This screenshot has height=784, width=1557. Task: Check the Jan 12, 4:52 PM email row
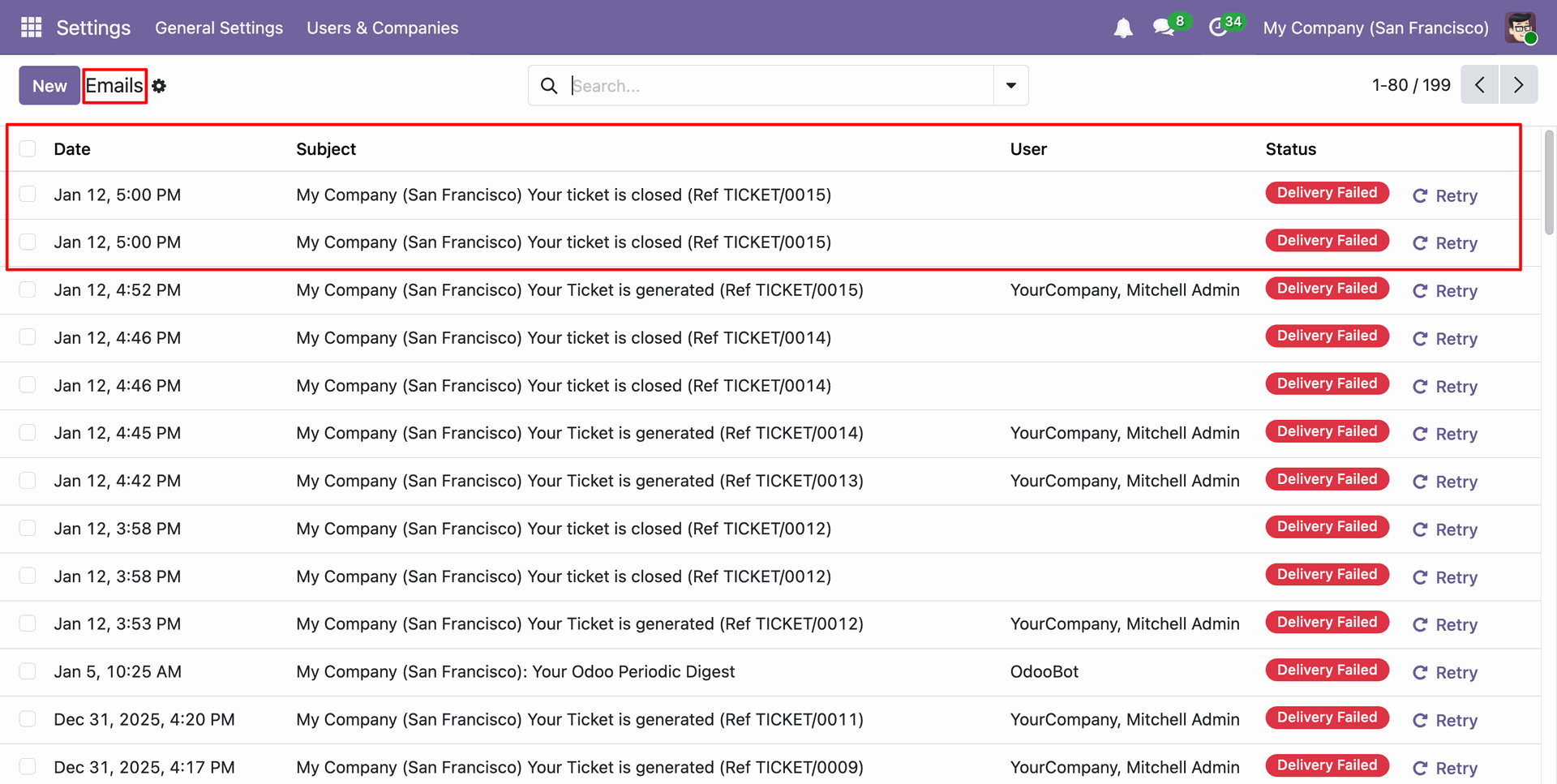(x=28, y=290)
